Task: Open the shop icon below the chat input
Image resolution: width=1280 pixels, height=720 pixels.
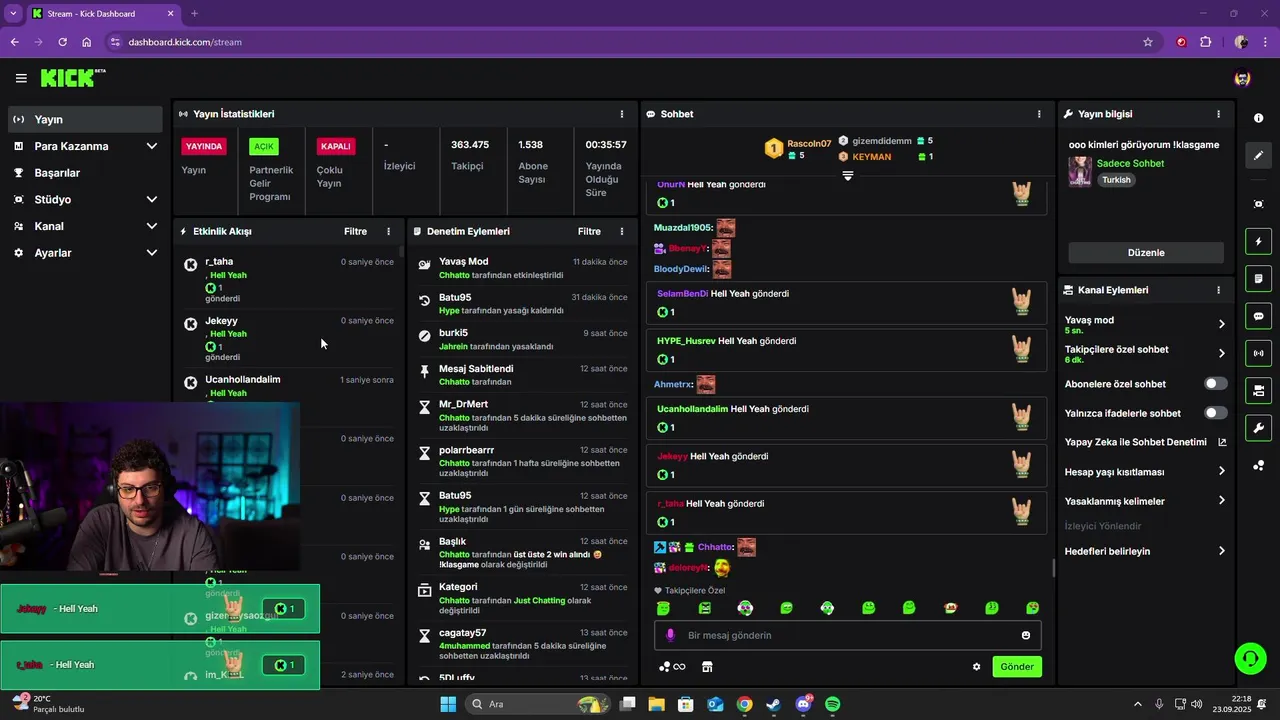Action: [x=707, y=667]
